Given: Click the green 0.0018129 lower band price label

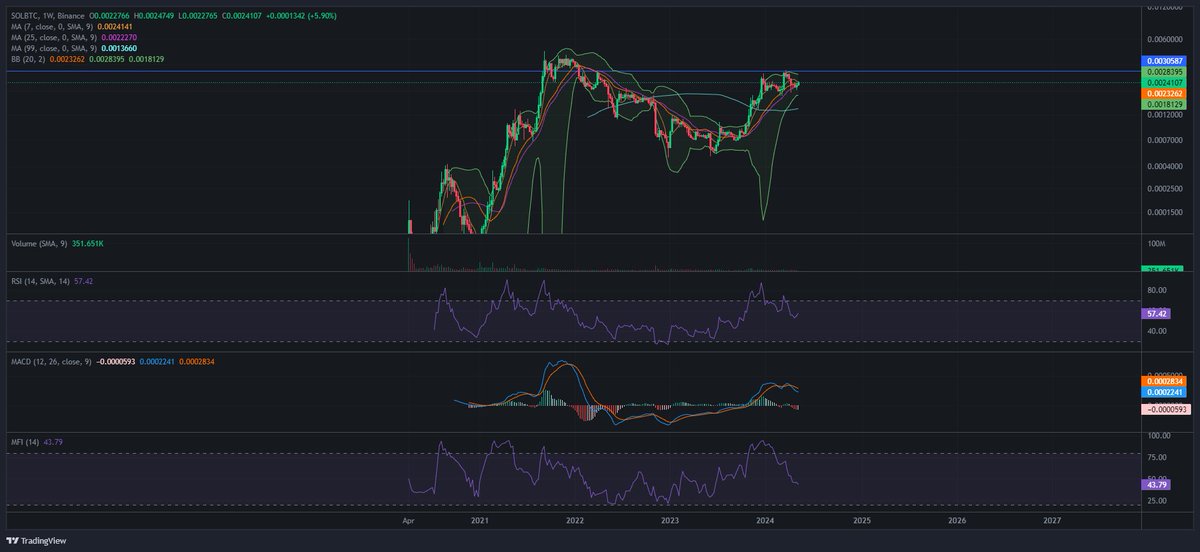Looking at the screenshot, I should coord(1164,103).
